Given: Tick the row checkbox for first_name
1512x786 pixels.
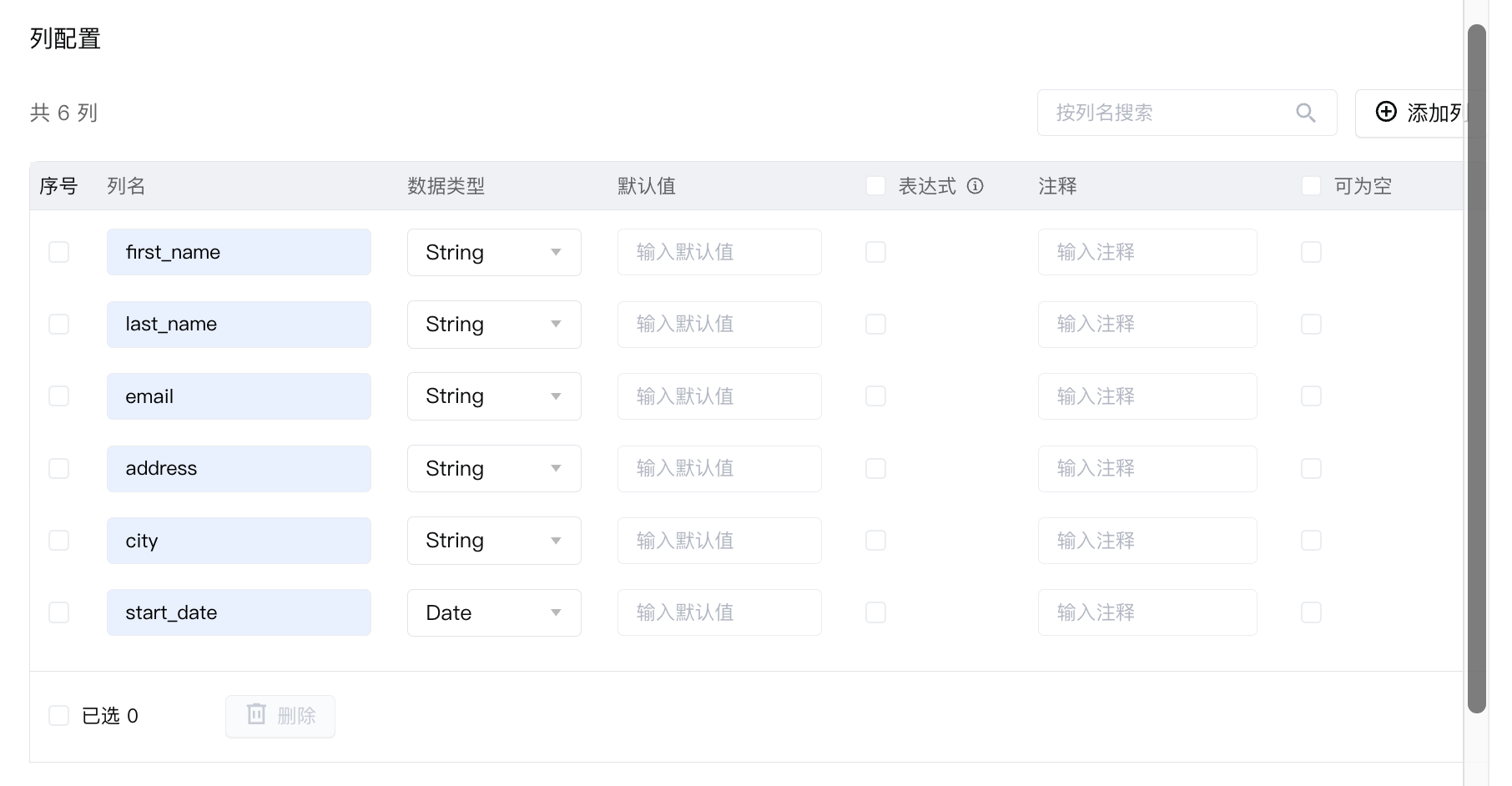Looking at the screenshot, I should pos(58,252).
